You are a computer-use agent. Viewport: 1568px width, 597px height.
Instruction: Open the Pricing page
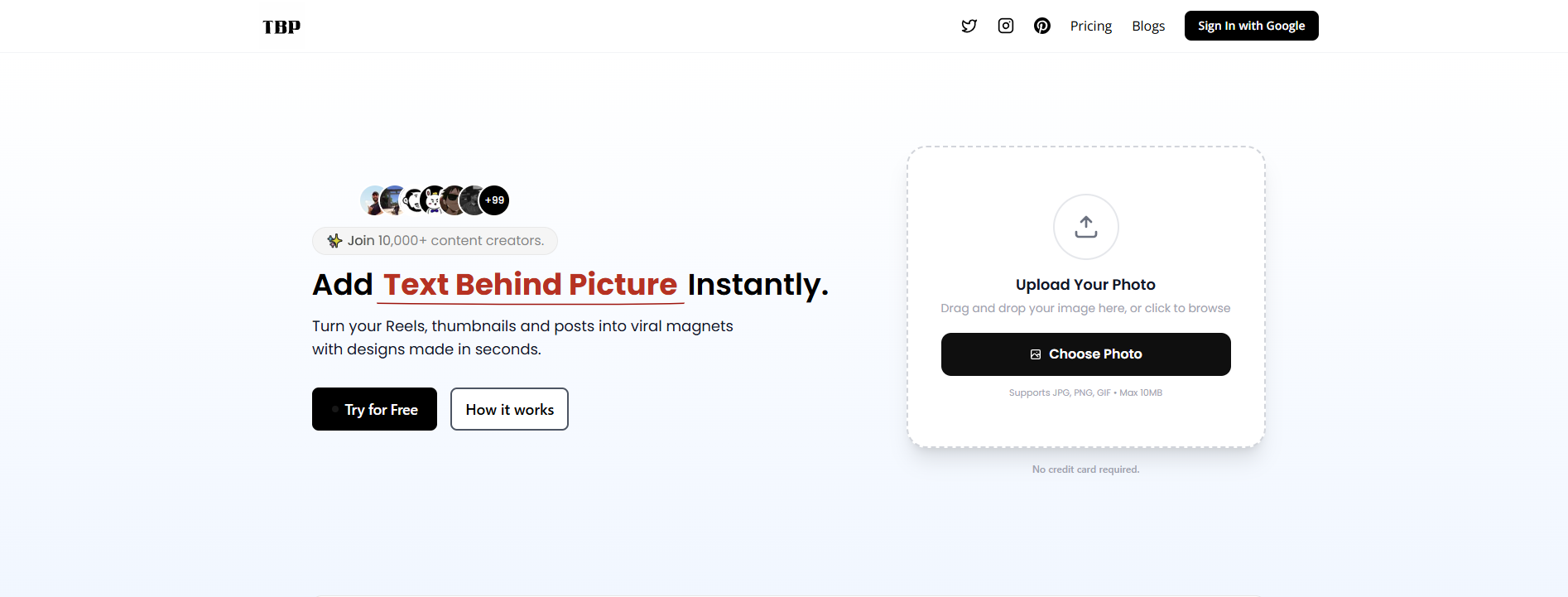[1090, 26]
